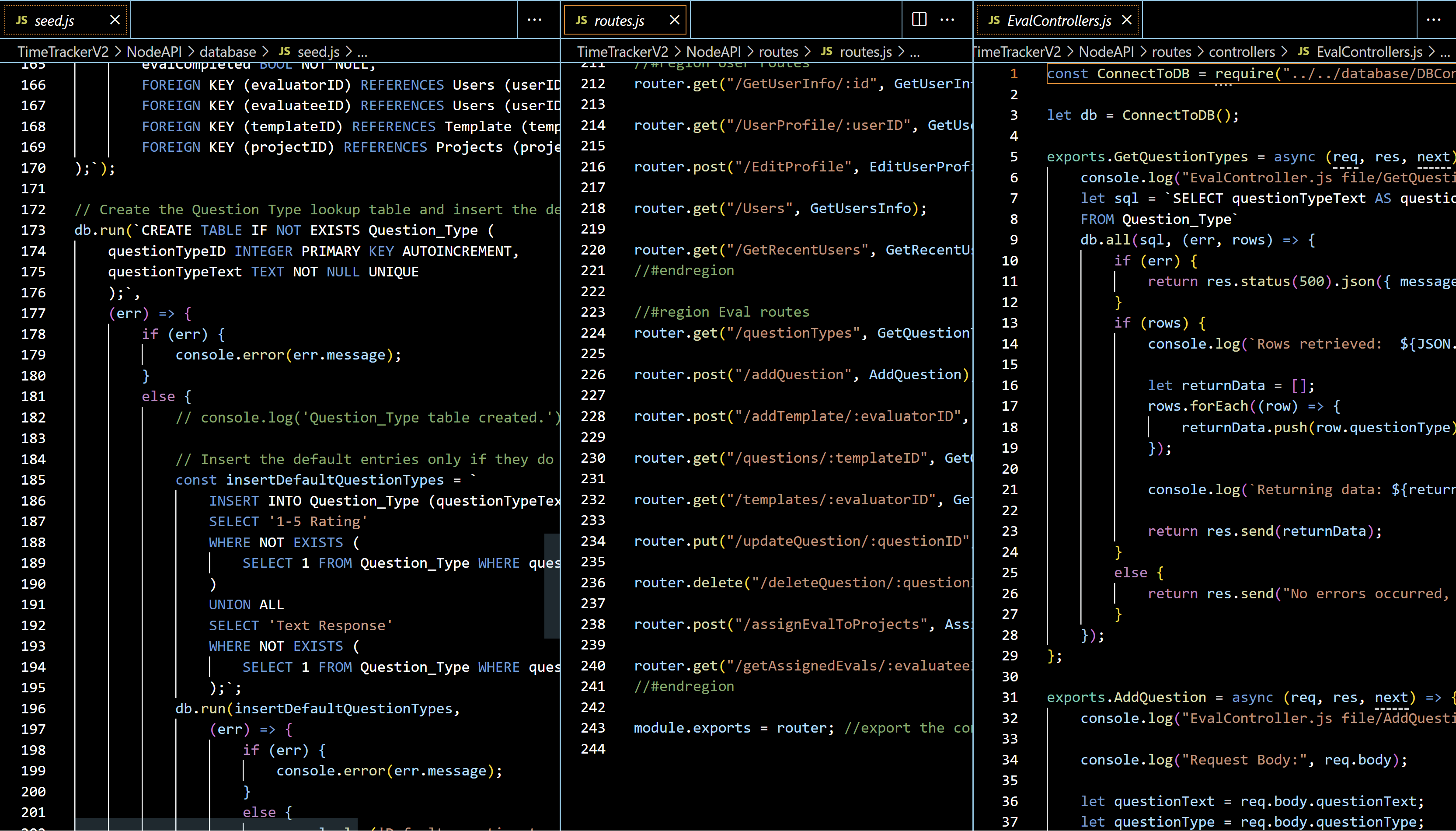The height and width of the screenshot is (831, 1456).
Task: Click the 'UNION ALL' line in seed.js
Action: tap(246, 604)
